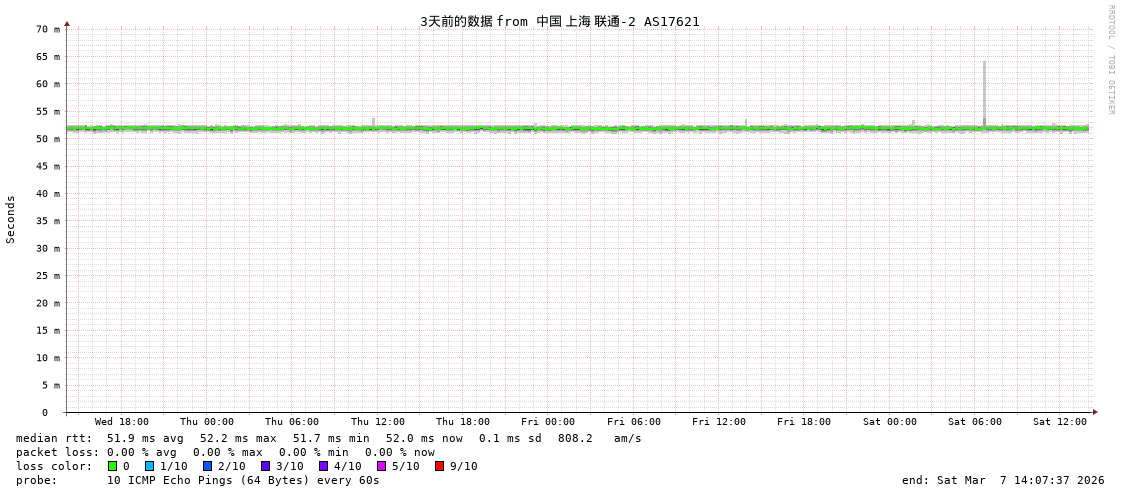Click the 5 m y-axis value
This screenshot has width=1121, height=494.
(x=50, y=385)
